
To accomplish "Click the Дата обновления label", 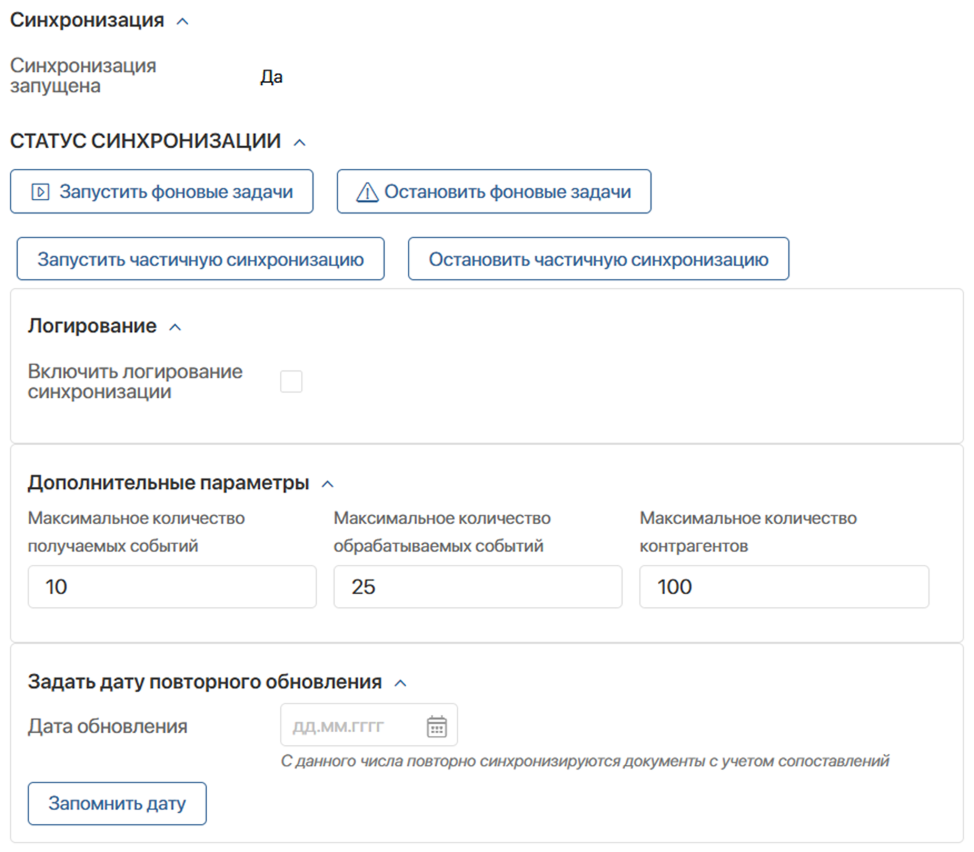I will [107, 726].
